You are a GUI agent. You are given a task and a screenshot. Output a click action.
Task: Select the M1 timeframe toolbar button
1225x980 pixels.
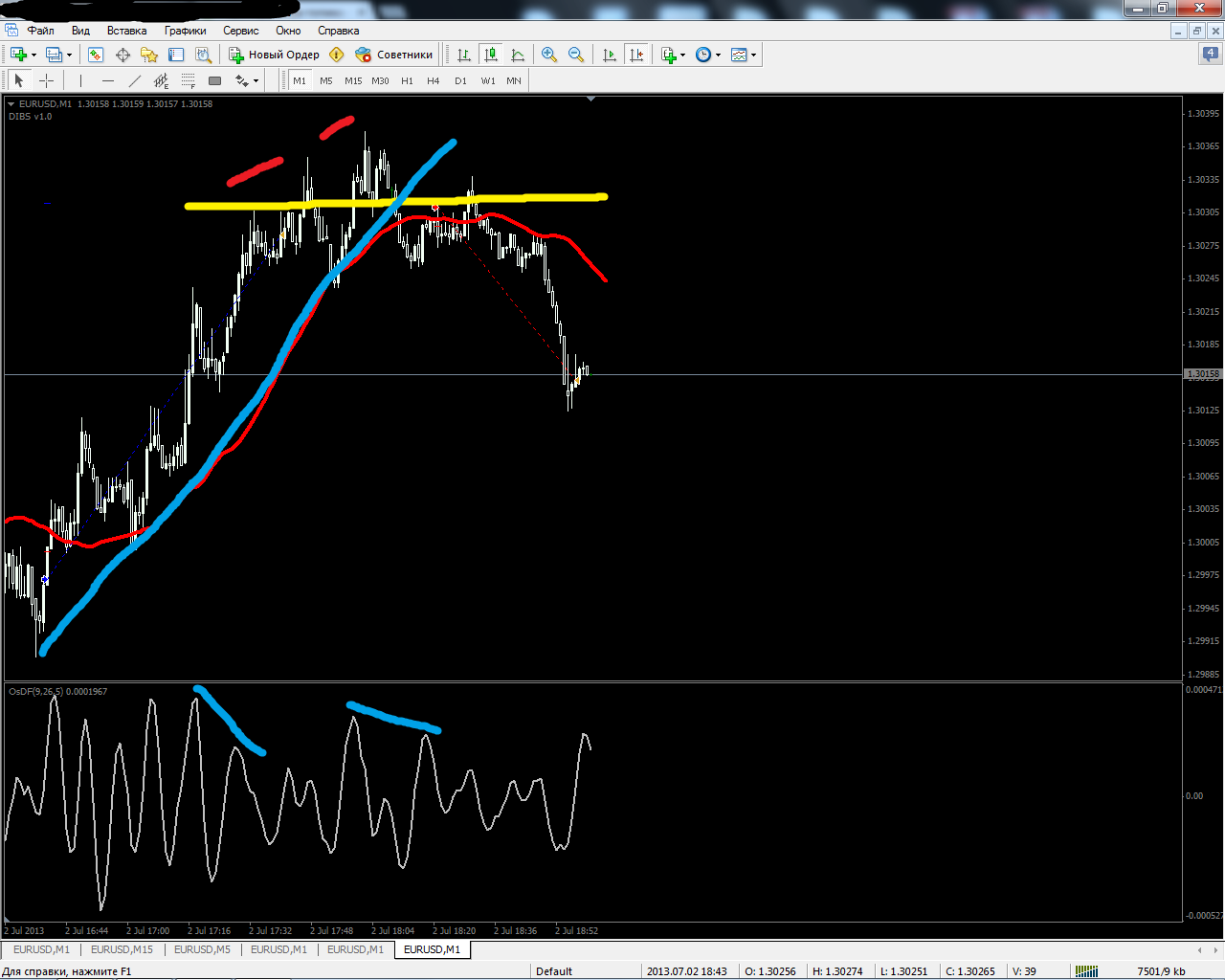(300, 80)
